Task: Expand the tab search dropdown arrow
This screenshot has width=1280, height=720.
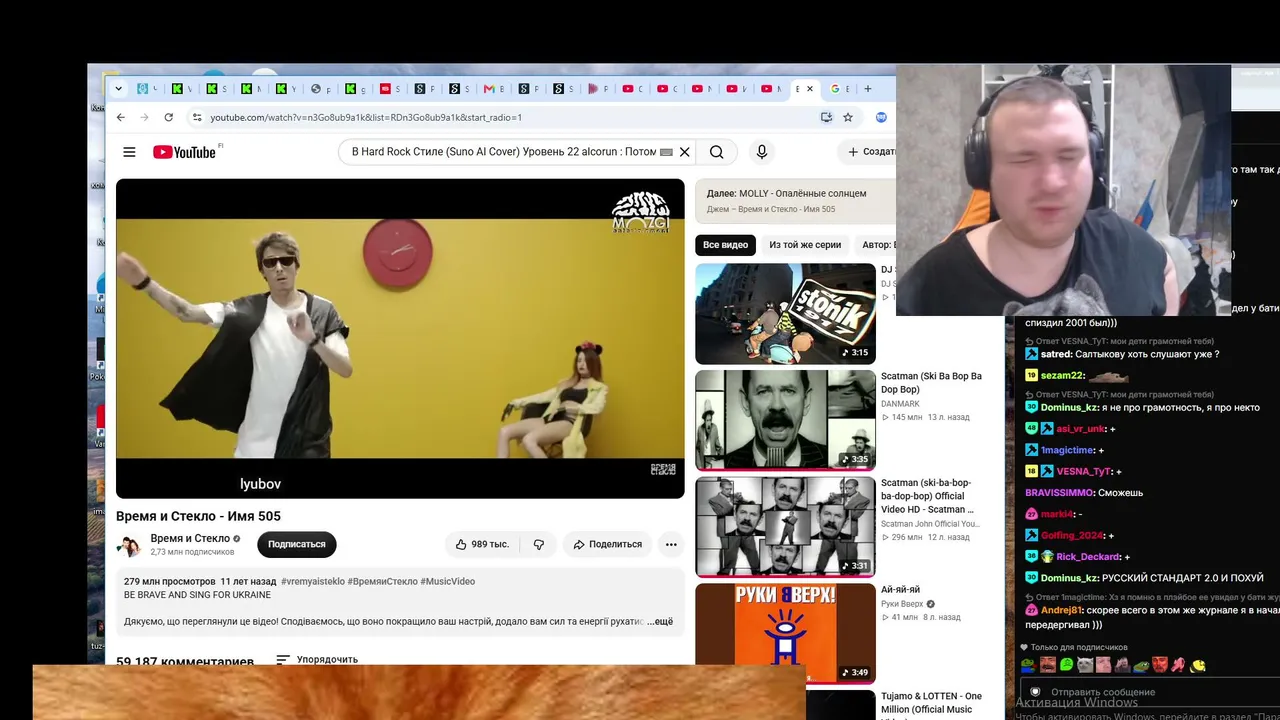Action: [x=118, y=89]
